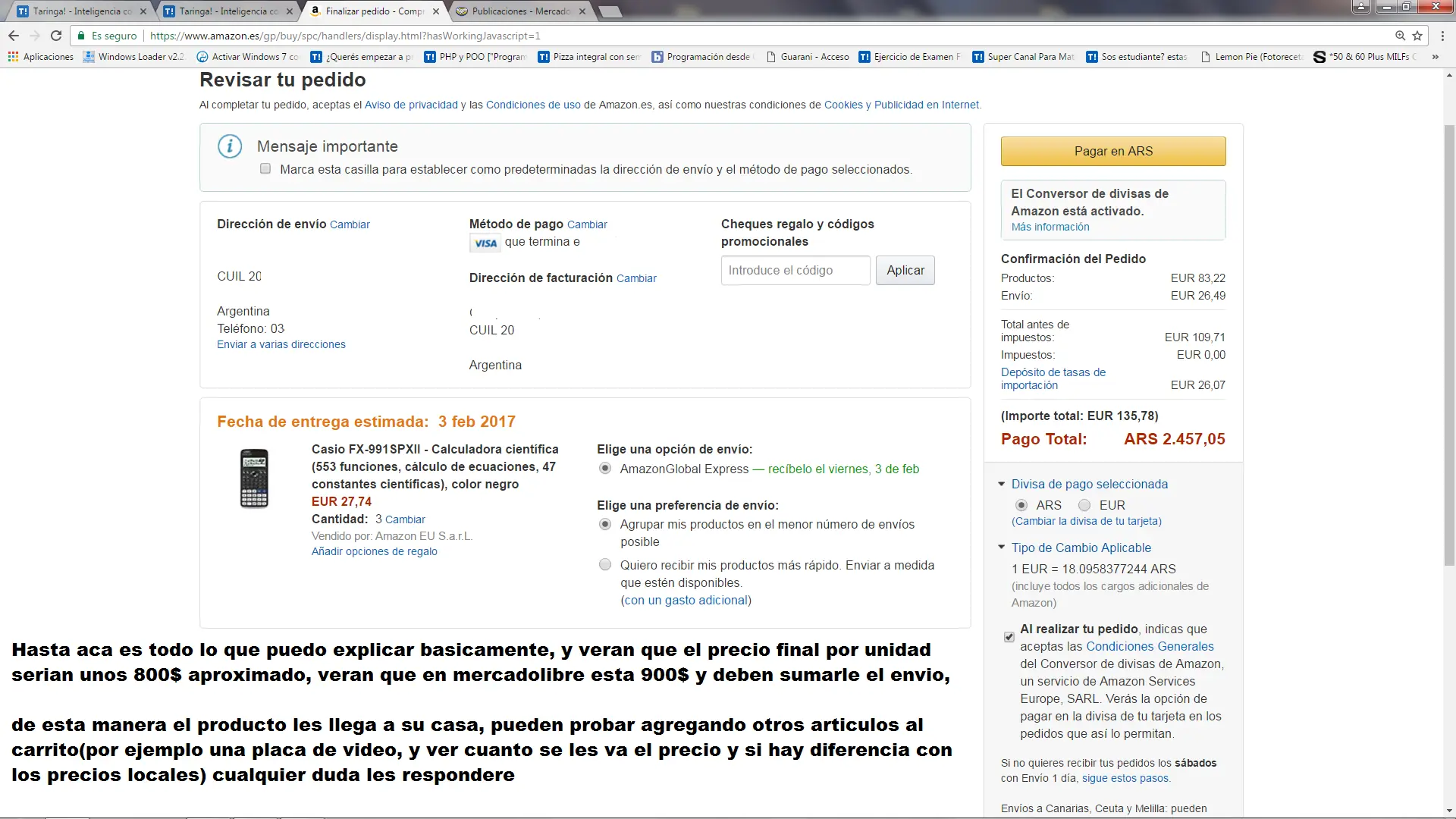This screenshot has width=1456, height=819.
Task: Click the scrollbar up arrow
Action: click(1449, 75)
